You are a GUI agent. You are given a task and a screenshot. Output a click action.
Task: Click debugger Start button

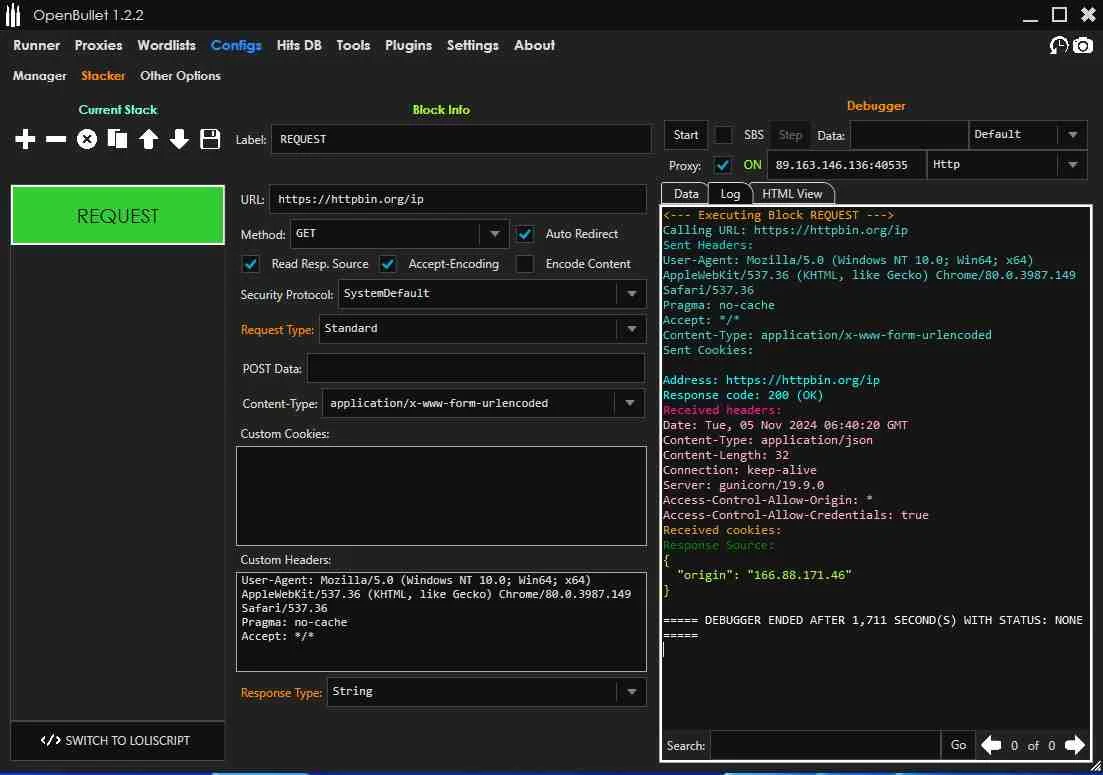[686, 134]
